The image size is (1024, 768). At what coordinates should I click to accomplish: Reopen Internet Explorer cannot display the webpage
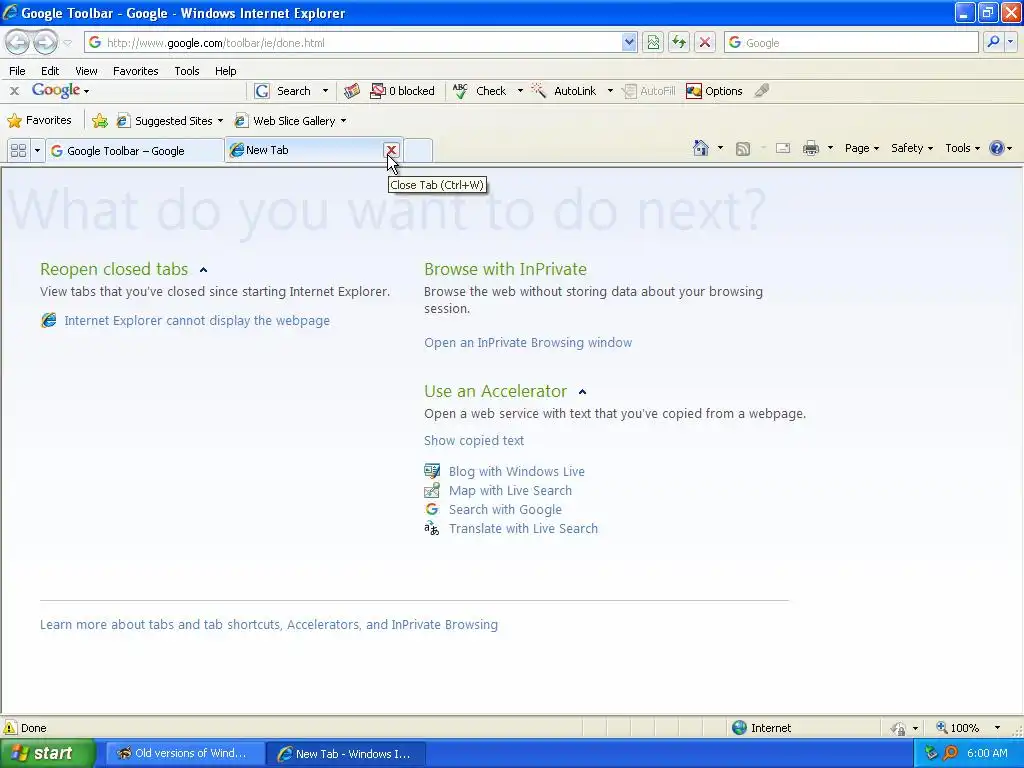pyautogui.click(x=197, y=321)
